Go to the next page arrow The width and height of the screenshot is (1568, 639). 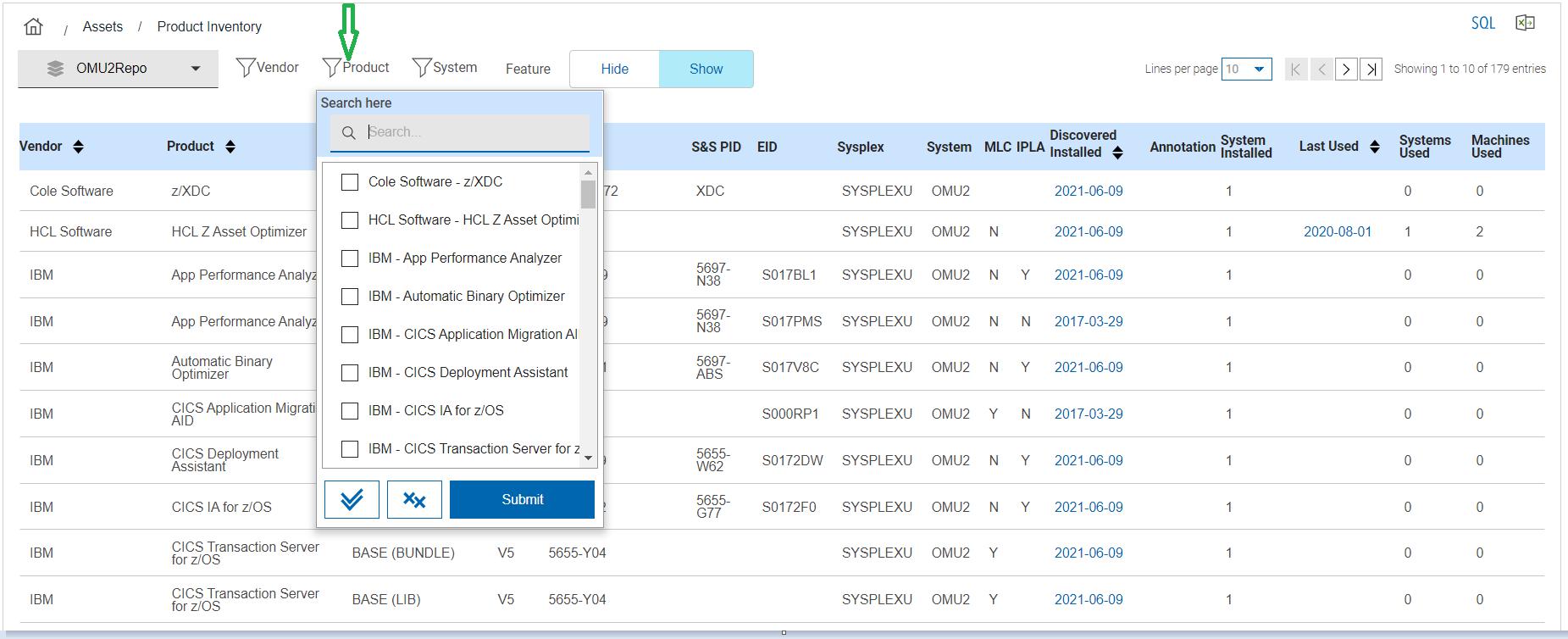(x=1346, y=69)
